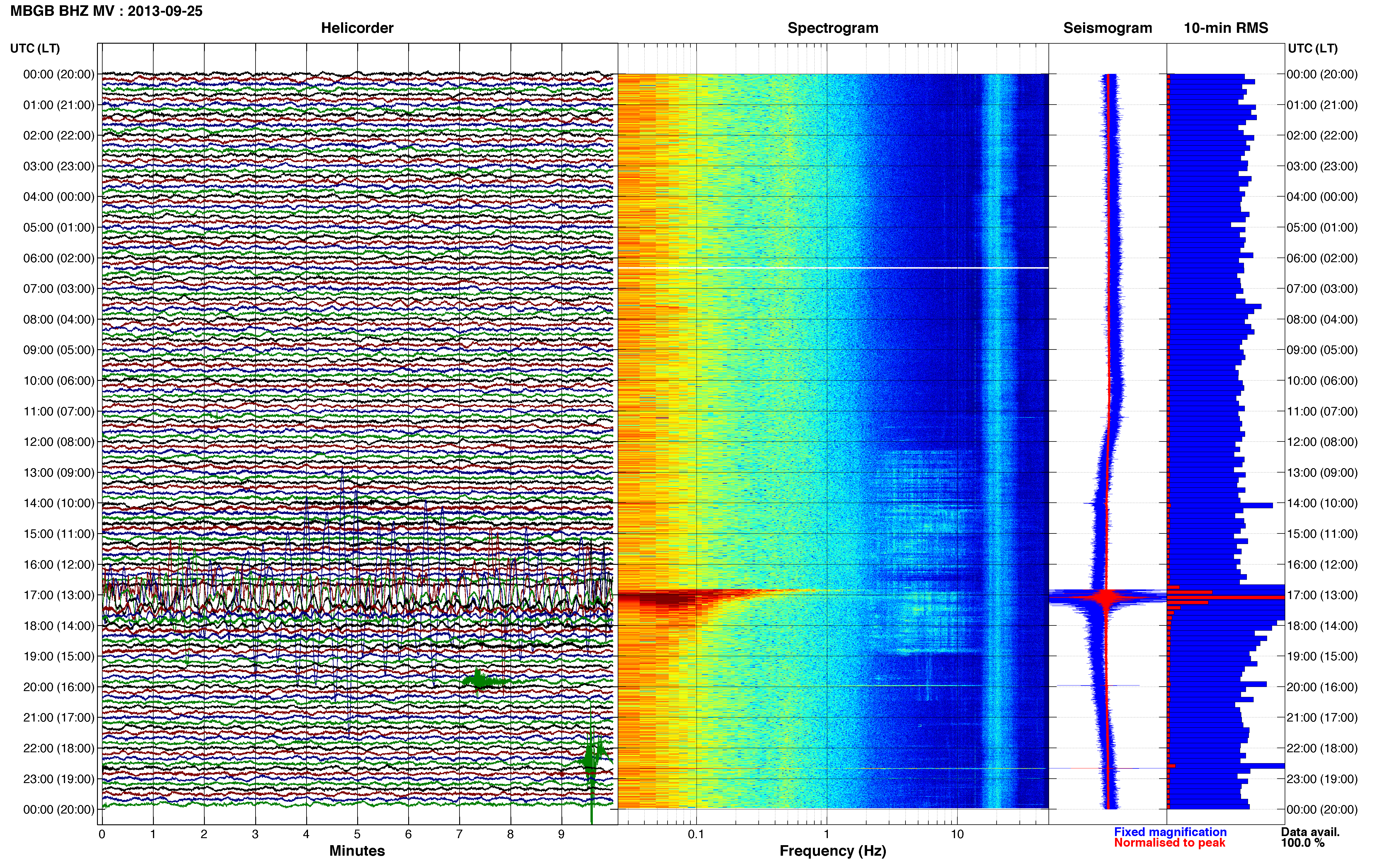This screenshot has height=868, width=1389.
Task: Click the left '17:00 (13:00)' time label
Action: pos(59,595)
